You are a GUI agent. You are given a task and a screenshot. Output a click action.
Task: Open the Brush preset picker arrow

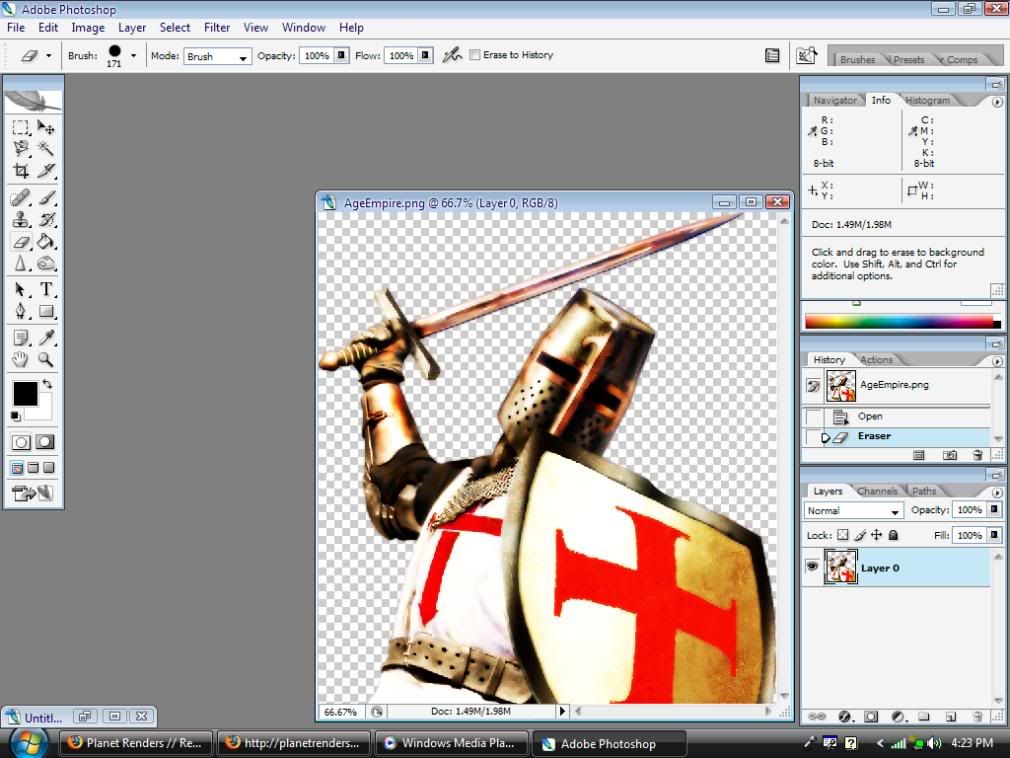pyautogui.click(x=133, y=55)
